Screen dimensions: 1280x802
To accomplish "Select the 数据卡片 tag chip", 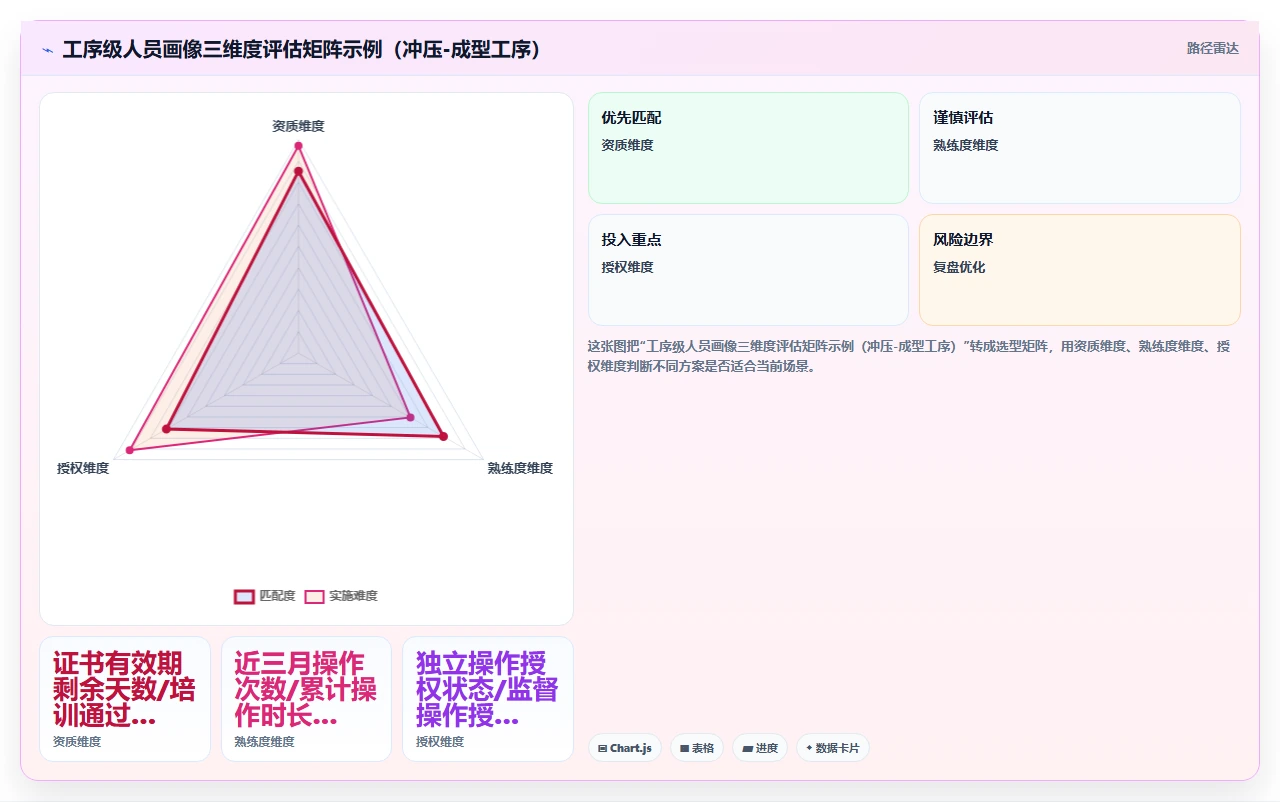I will (833, 748).
